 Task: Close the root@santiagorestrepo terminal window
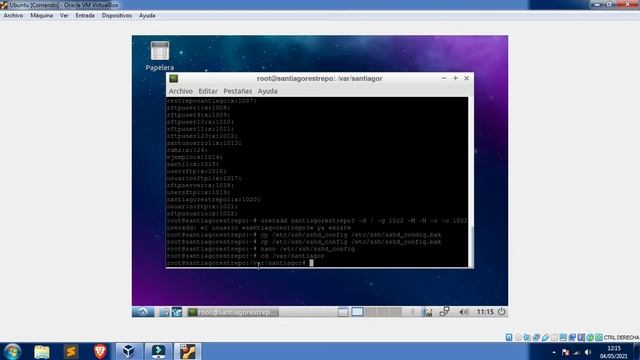tap(467, 78)
